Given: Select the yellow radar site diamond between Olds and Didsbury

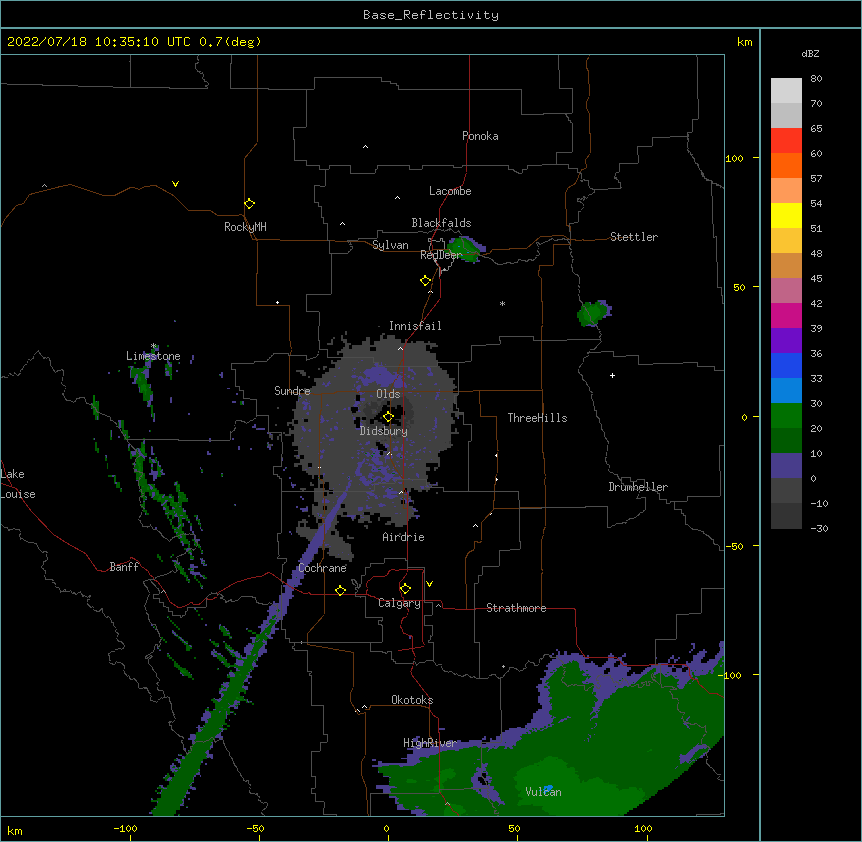Looking at the screenshot, I should tap(388, 417).
